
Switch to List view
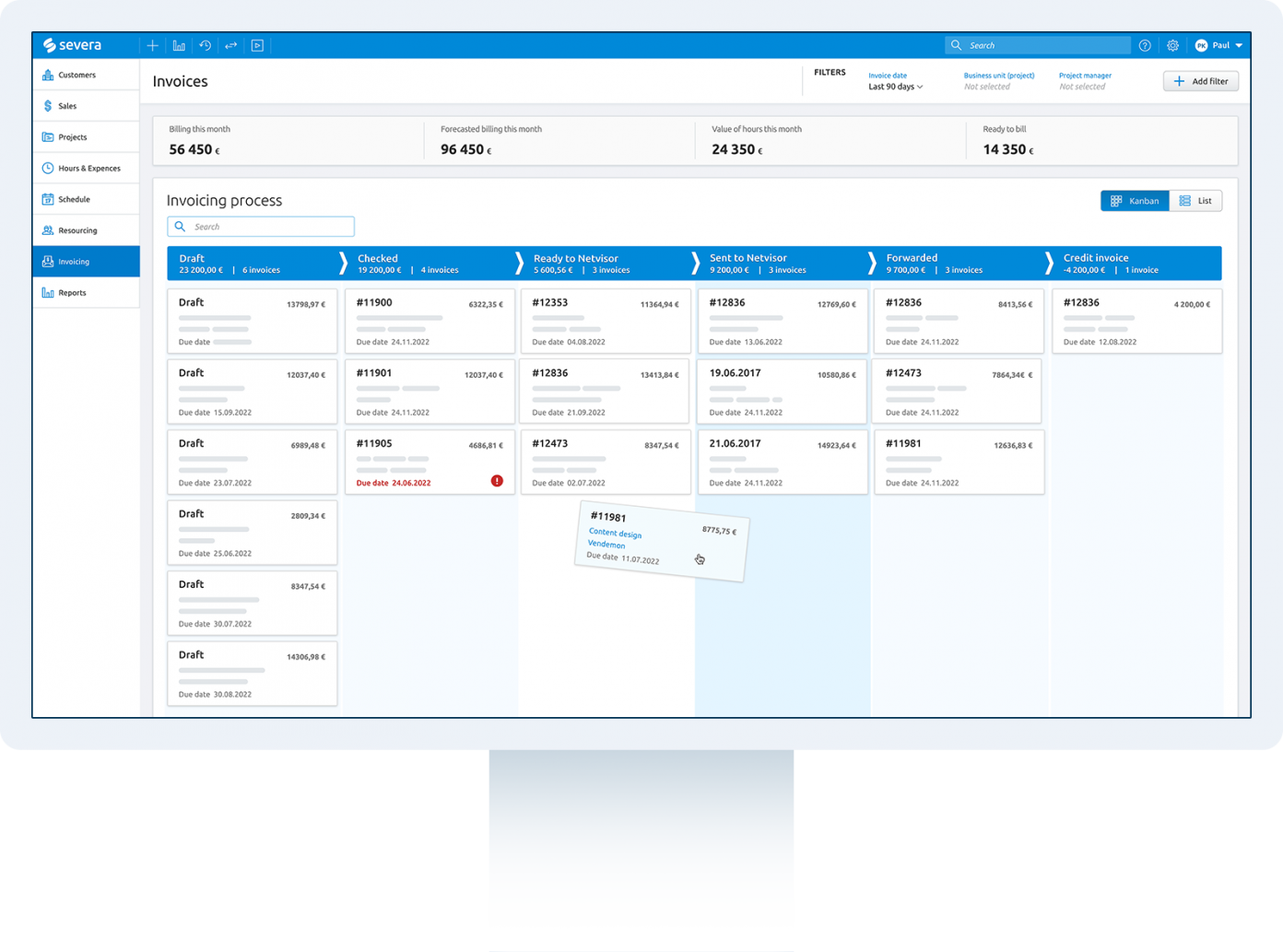(x=1195, y=201)
